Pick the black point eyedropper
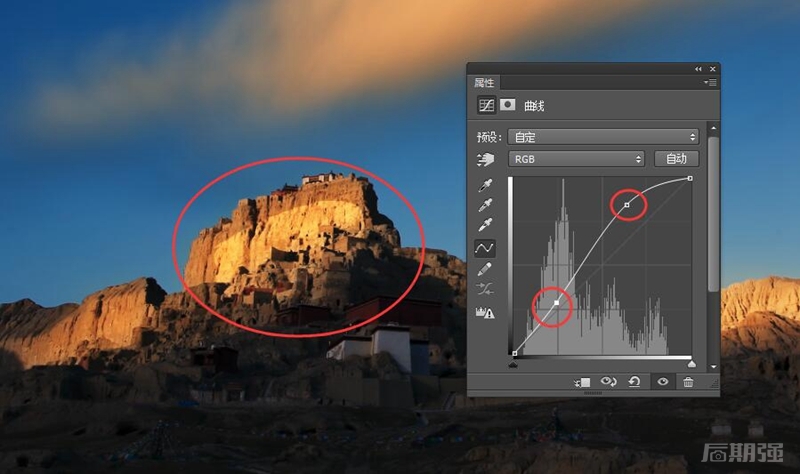 [x=485, y=185]
